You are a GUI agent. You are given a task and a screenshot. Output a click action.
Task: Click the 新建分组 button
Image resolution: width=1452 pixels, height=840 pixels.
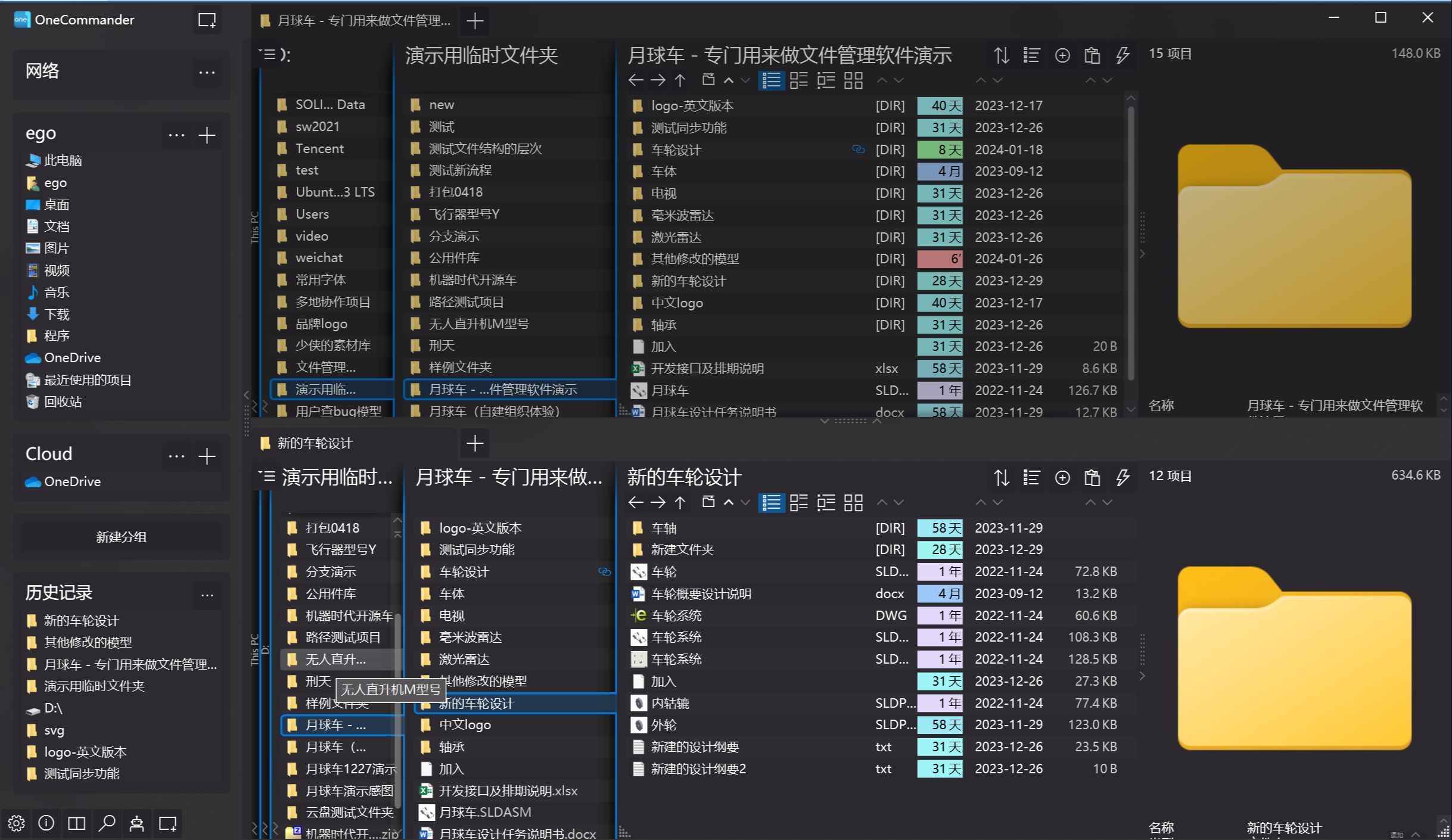point(121,537)
